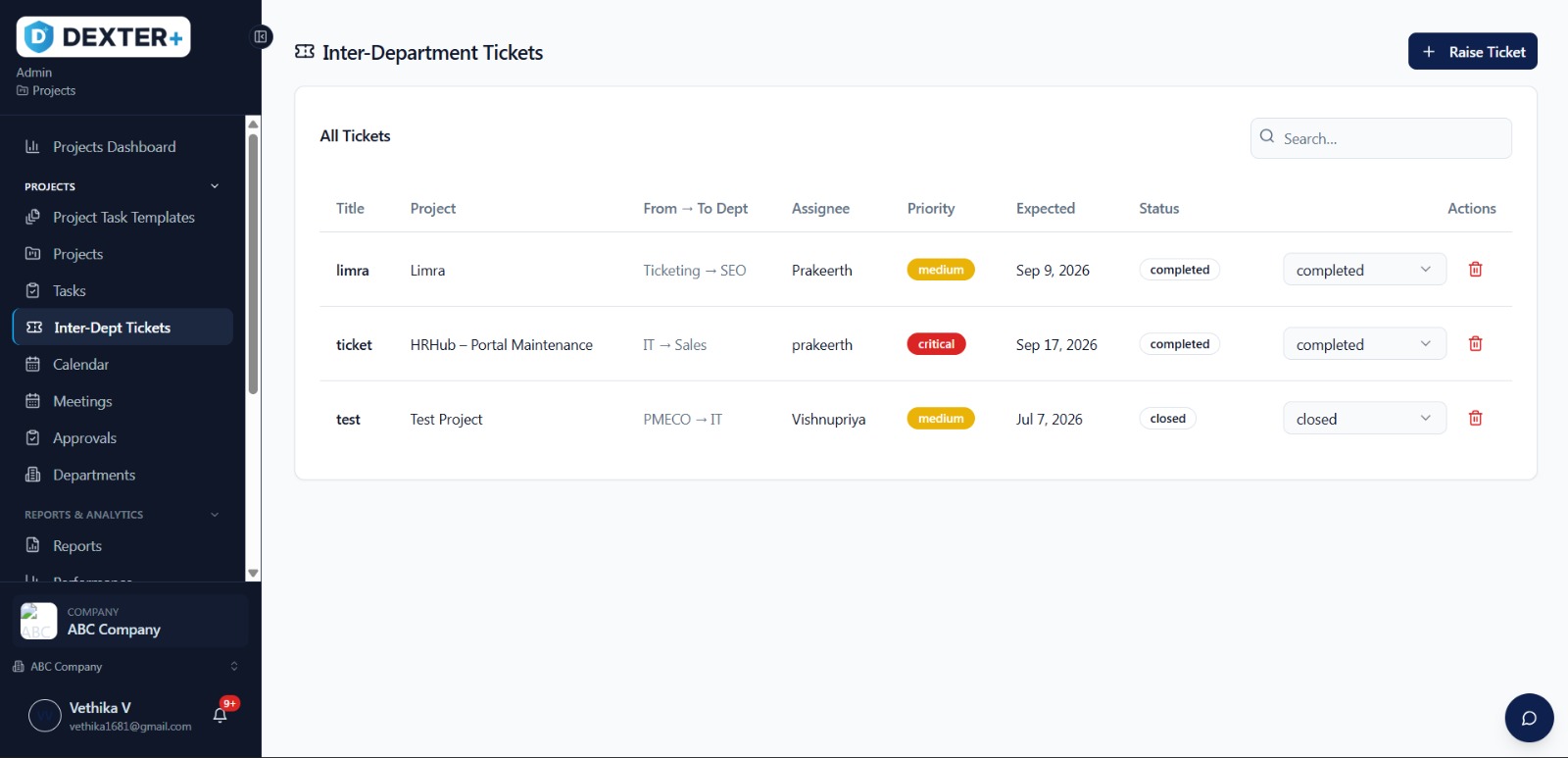
Task: Open Approvals page
Action: (x=122, y=438)
